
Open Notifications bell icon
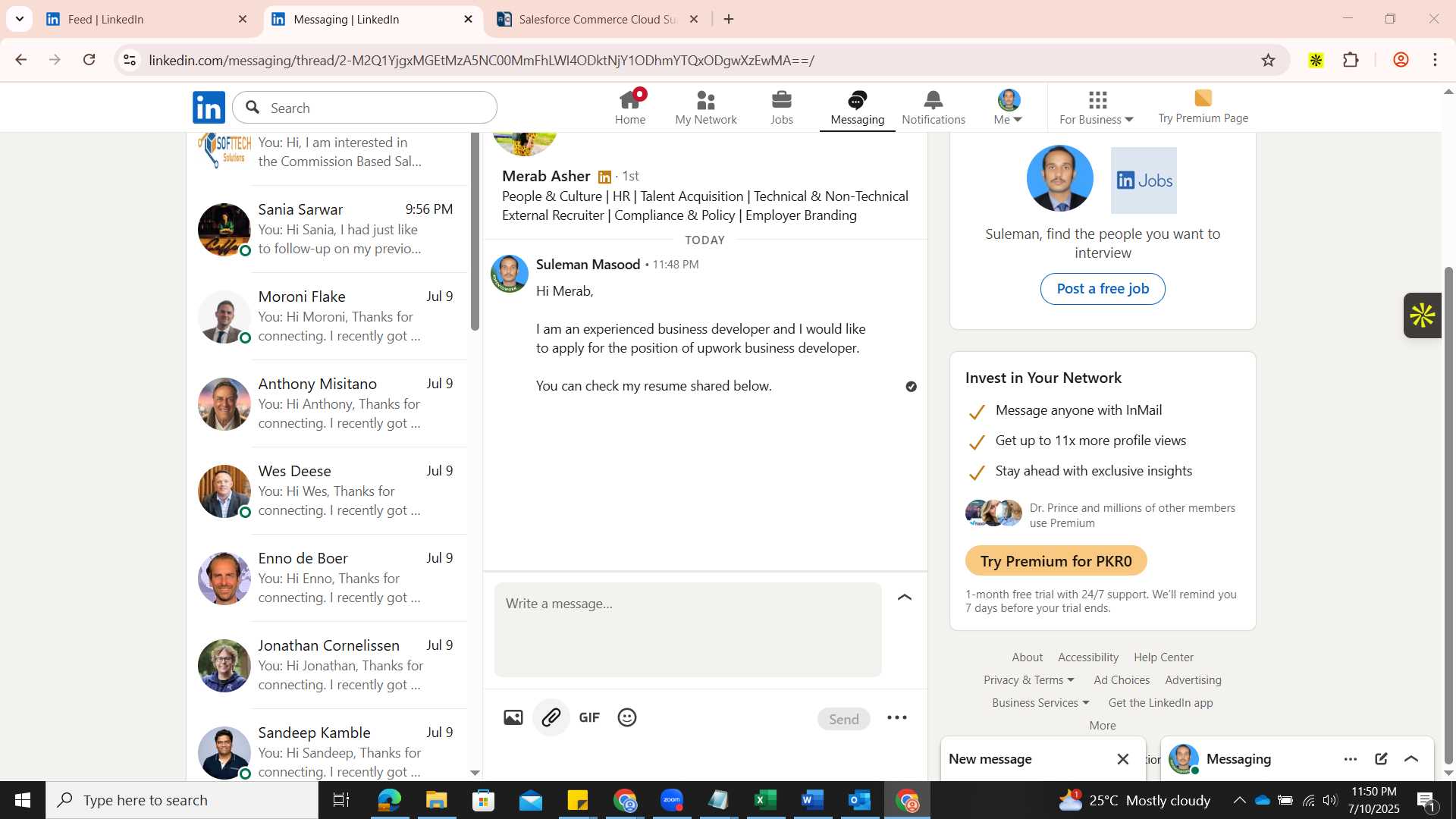point(934,107)
